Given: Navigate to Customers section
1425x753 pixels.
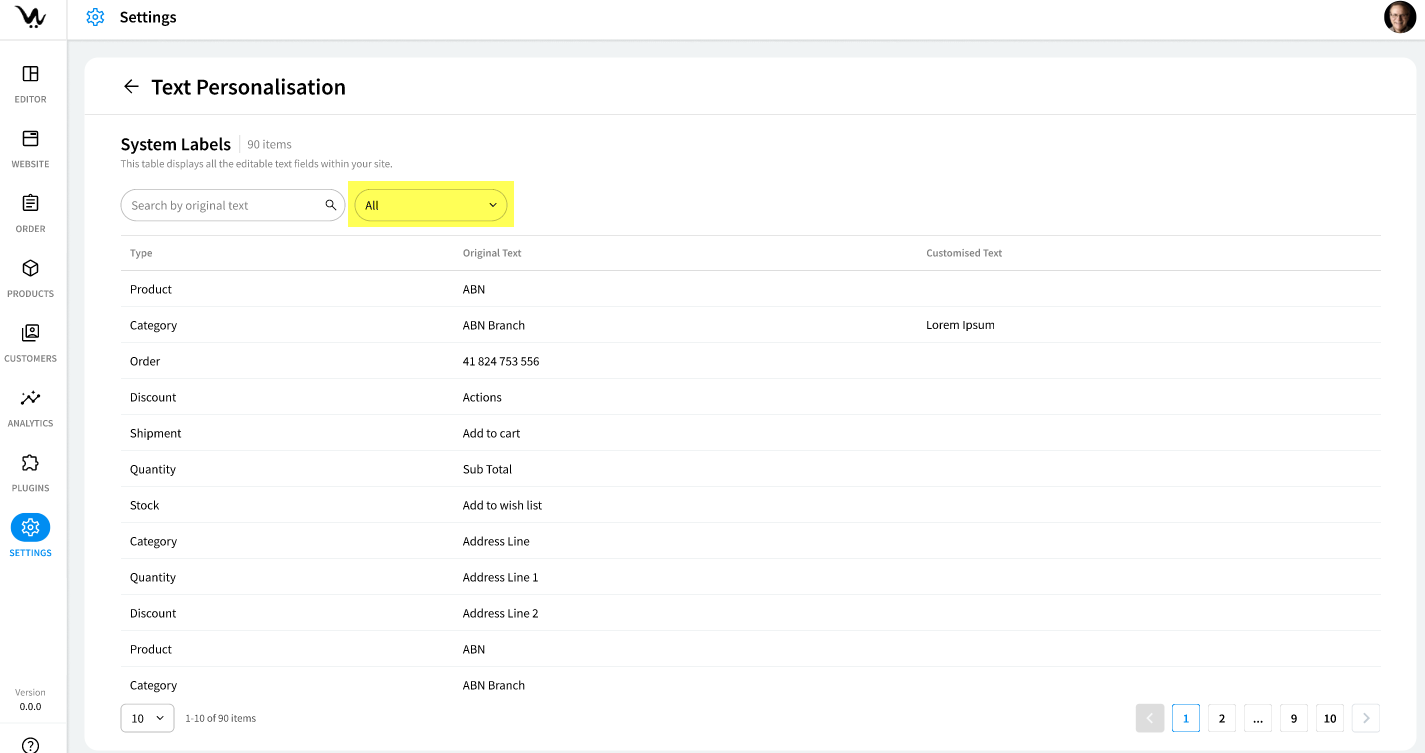Looking at the screenshot, I should tap(30, 333).
